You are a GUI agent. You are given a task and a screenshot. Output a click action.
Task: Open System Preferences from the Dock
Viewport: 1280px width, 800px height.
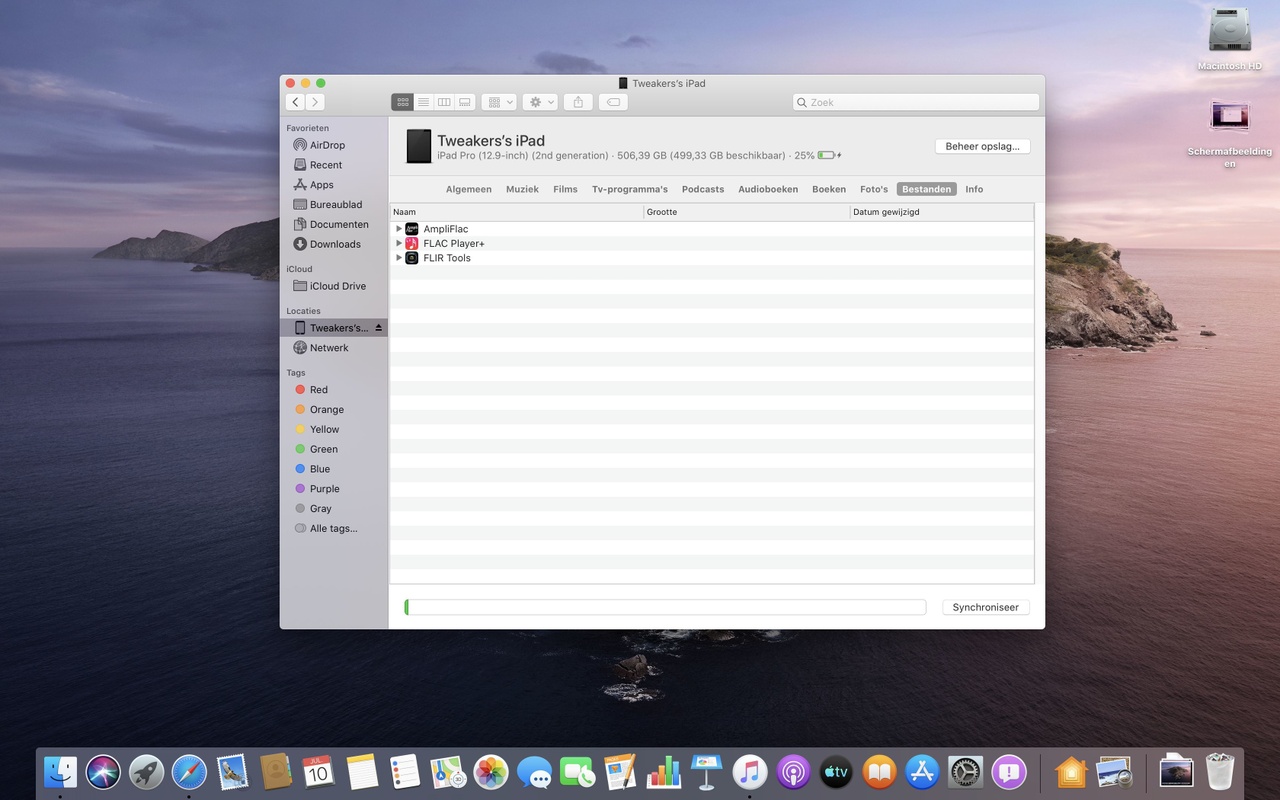point(966,772)
